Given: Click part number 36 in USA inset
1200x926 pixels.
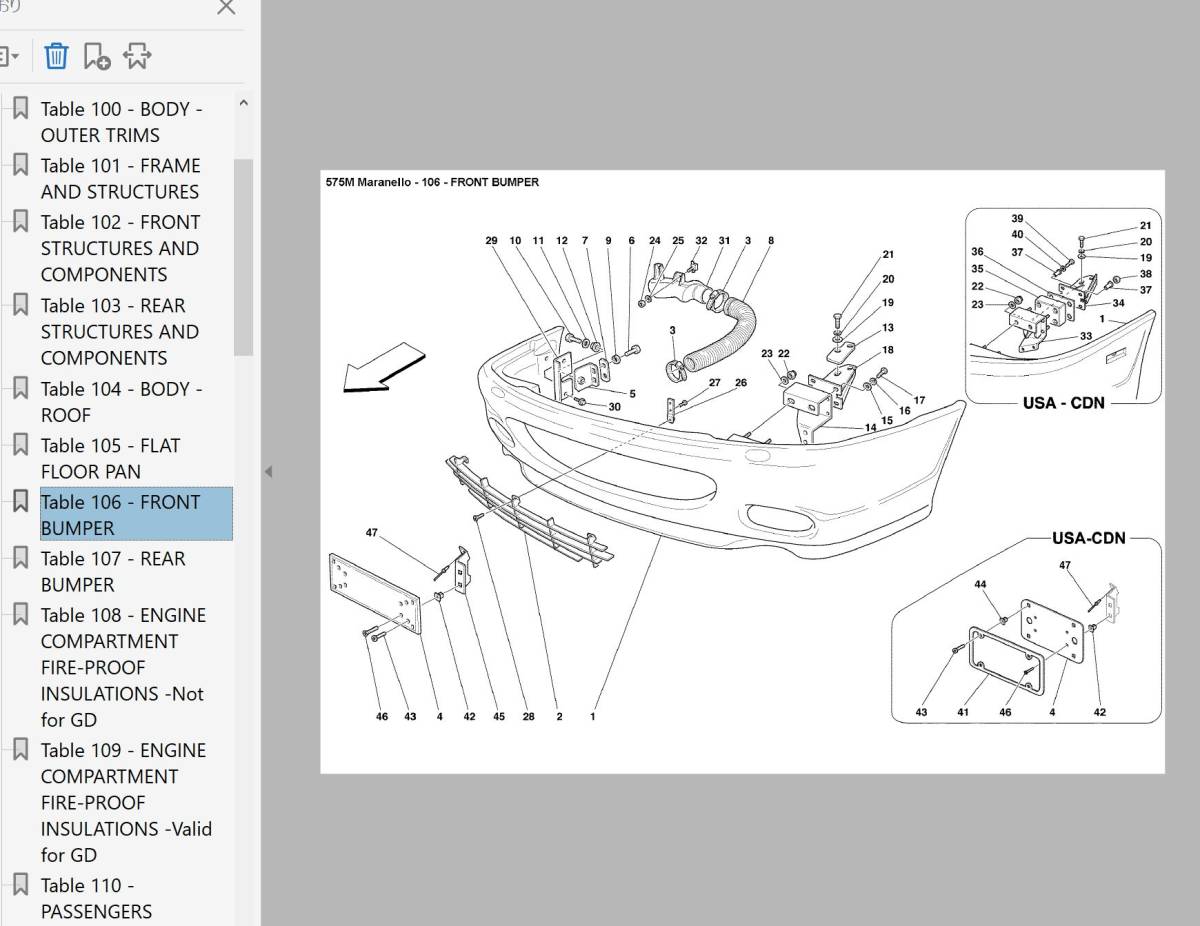Looking at the screenshot, I should 977,252.
